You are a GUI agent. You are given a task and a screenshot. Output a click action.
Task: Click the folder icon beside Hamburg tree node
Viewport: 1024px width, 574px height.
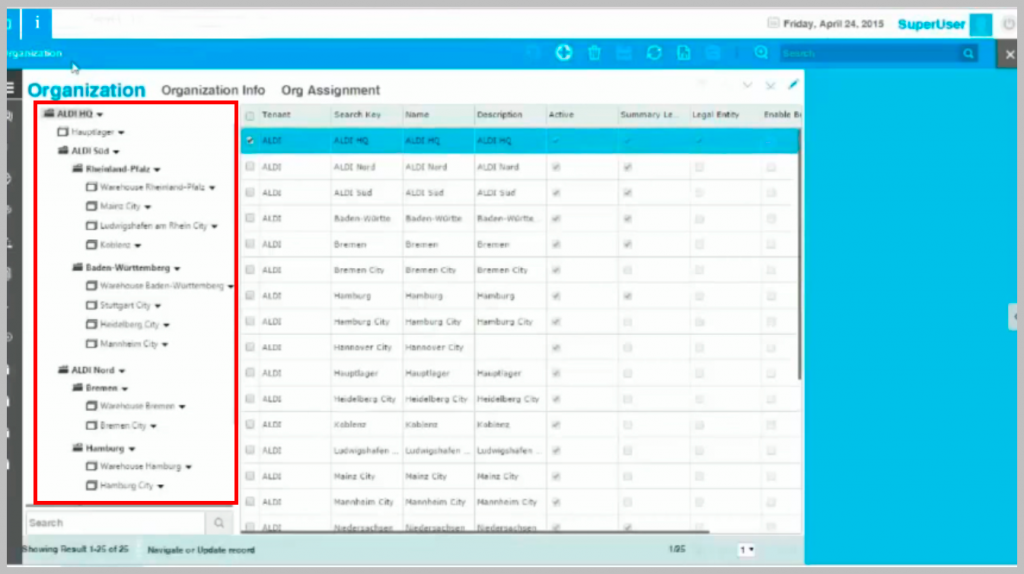pyautogui.click(x=77, y=447)
